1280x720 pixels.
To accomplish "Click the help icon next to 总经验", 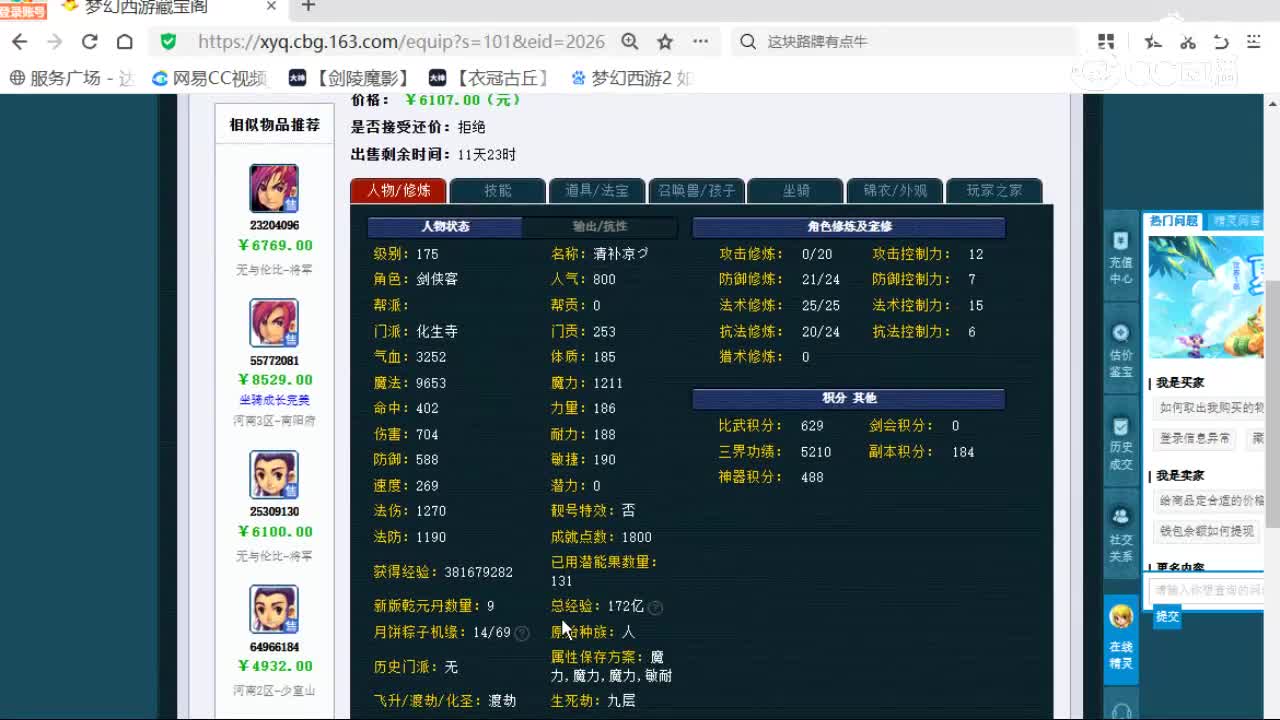I will (x=655, y=607).
